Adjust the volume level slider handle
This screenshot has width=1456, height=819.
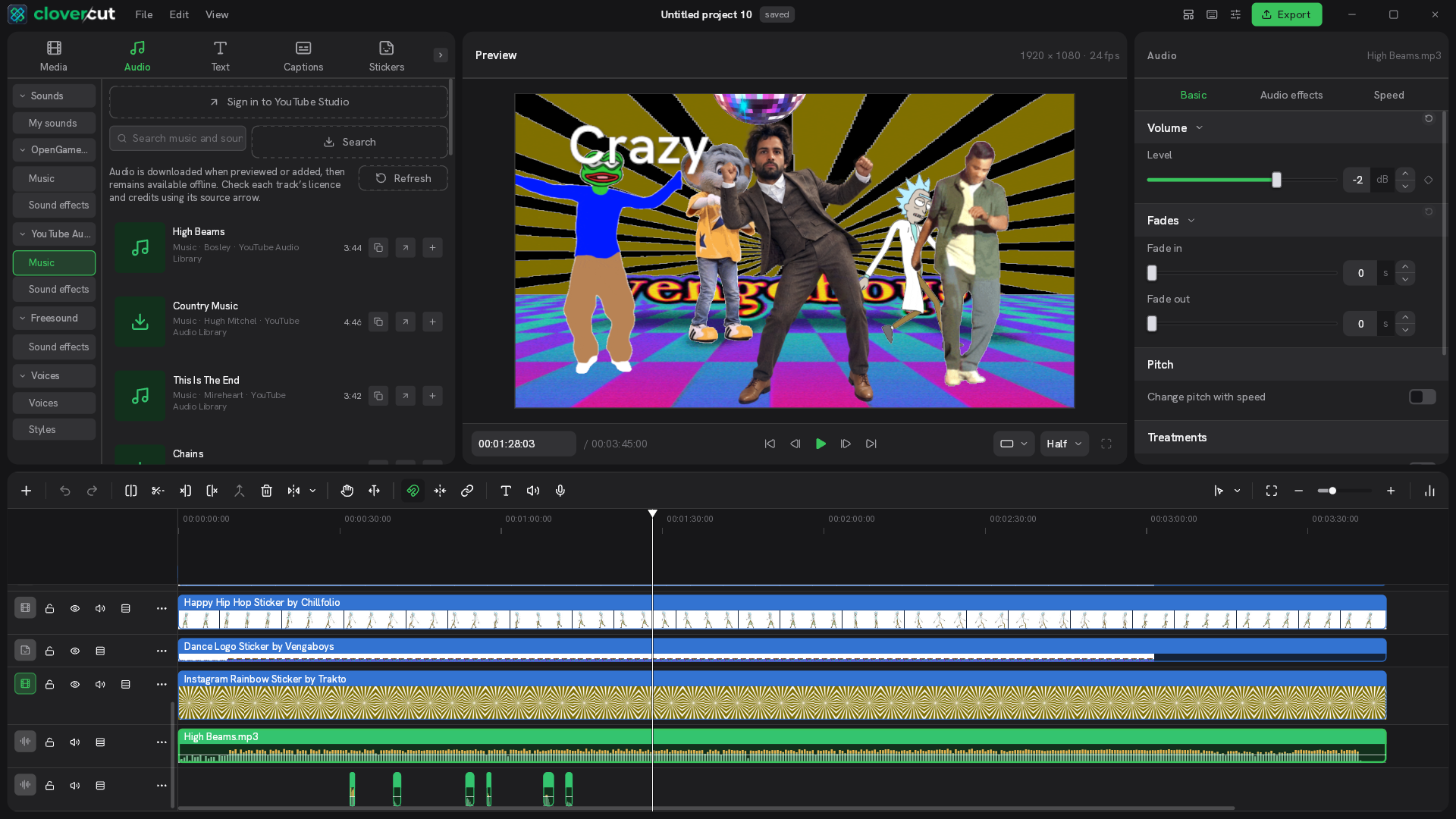(1276, 180)
